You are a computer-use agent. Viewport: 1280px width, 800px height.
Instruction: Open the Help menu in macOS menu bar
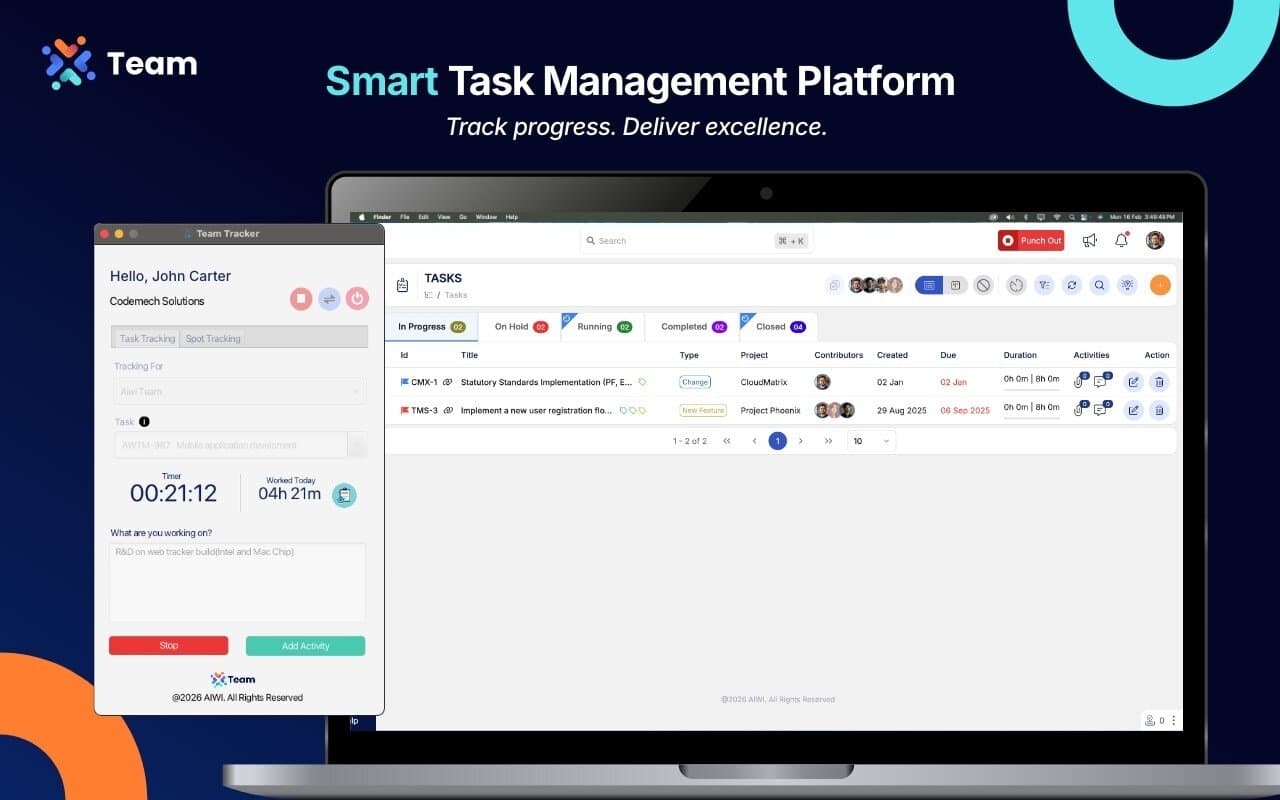coord(512,217)
